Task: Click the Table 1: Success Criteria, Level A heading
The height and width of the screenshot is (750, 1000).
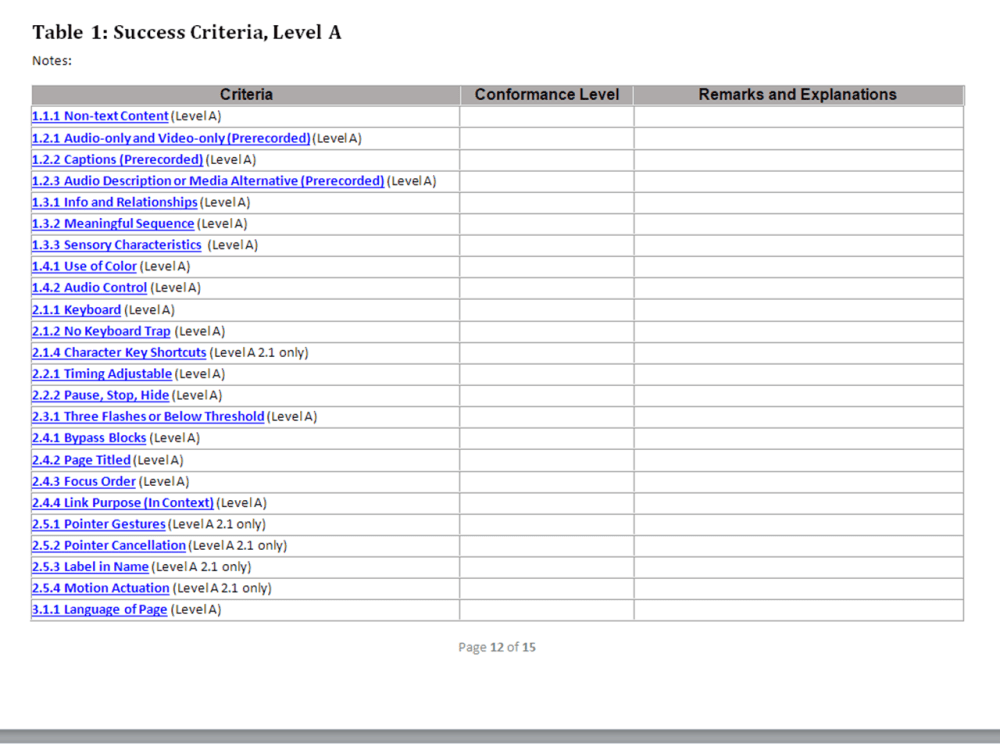Action: (187, 33)
